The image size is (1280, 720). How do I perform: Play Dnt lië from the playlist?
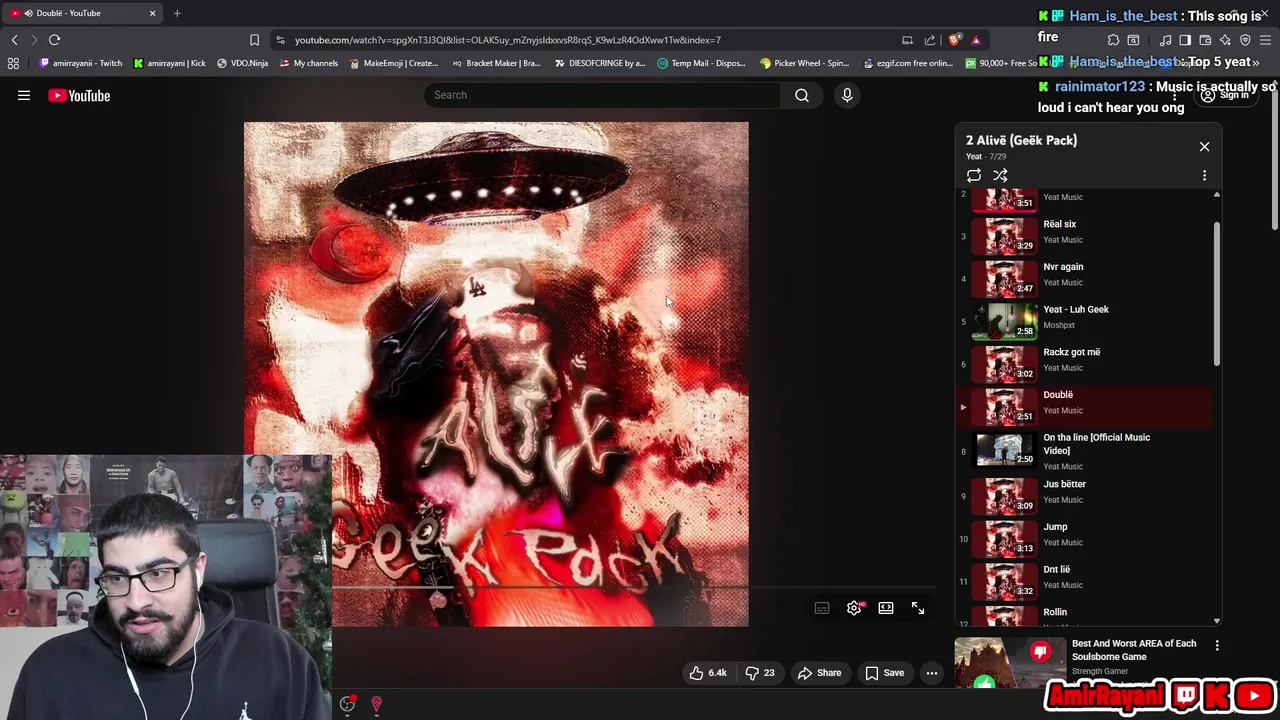click(x=1084, y=582)
